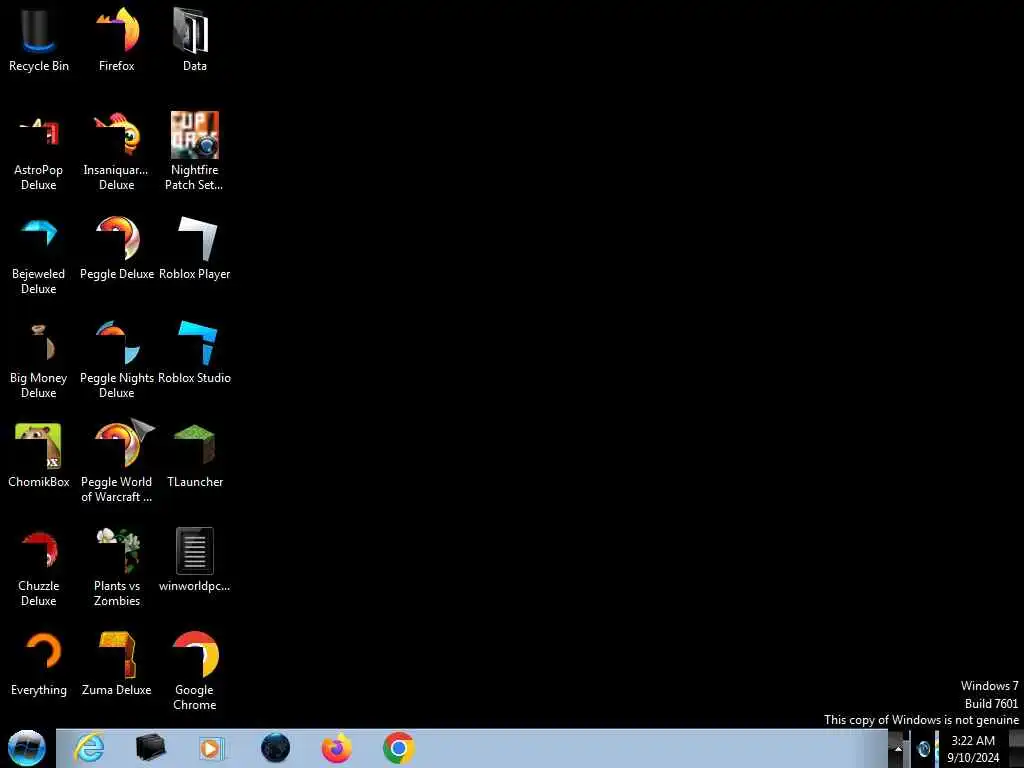This screenshot has height=768, width=1024.
Task: Select the winworldpc text file icon
Action: (195, 560)
